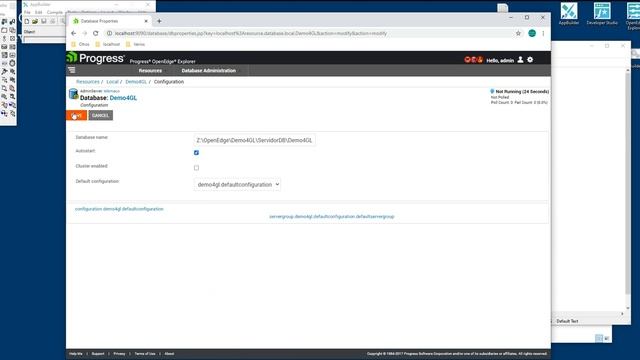Click the browser back arrow
The image size is (640, 360).
(73, 33)
